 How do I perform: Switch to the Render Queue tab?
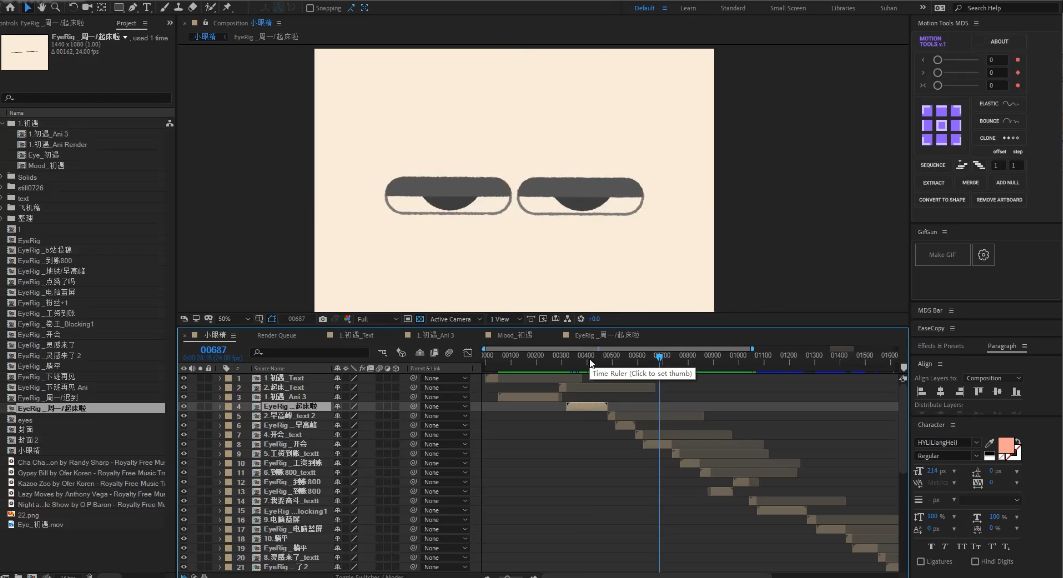click(x=277, y=335)
